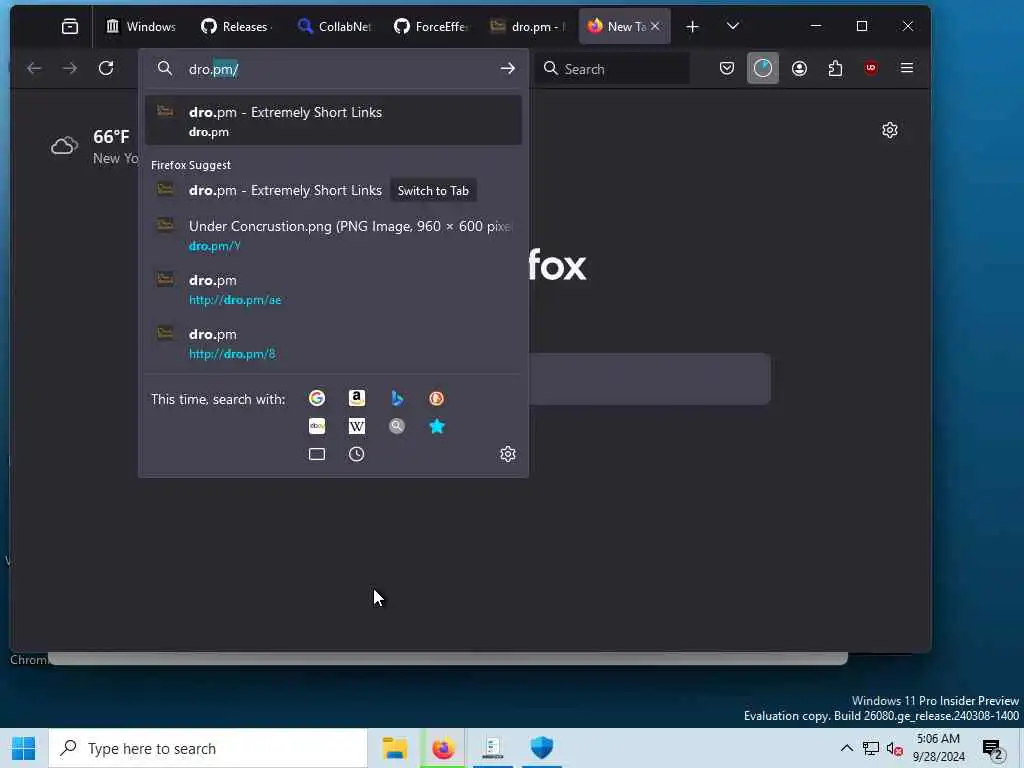Search with Amazon this time
Viewport: 1024px width, 768px height.
(x=357, y=398)
